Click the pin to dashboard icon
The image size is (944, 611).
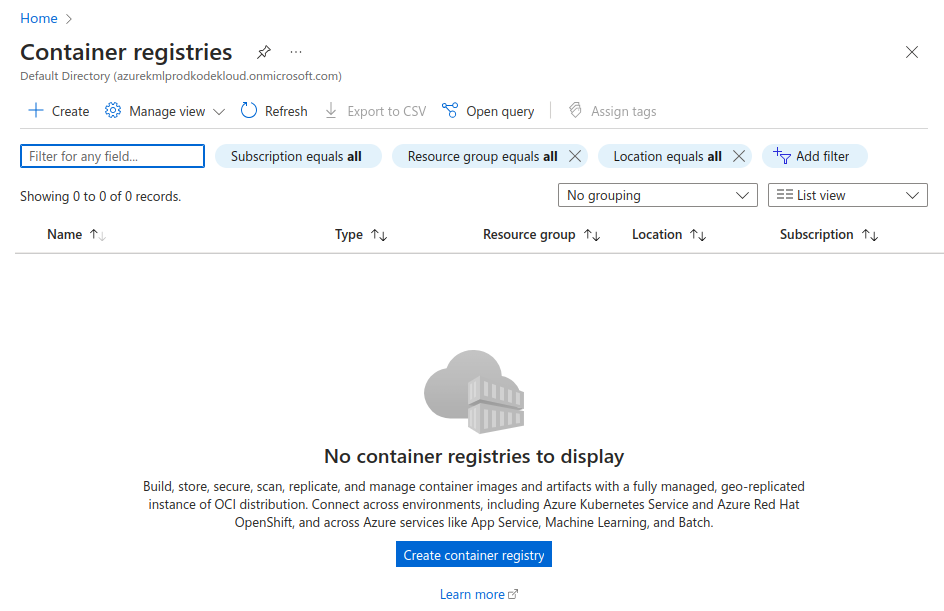[264, 52]
